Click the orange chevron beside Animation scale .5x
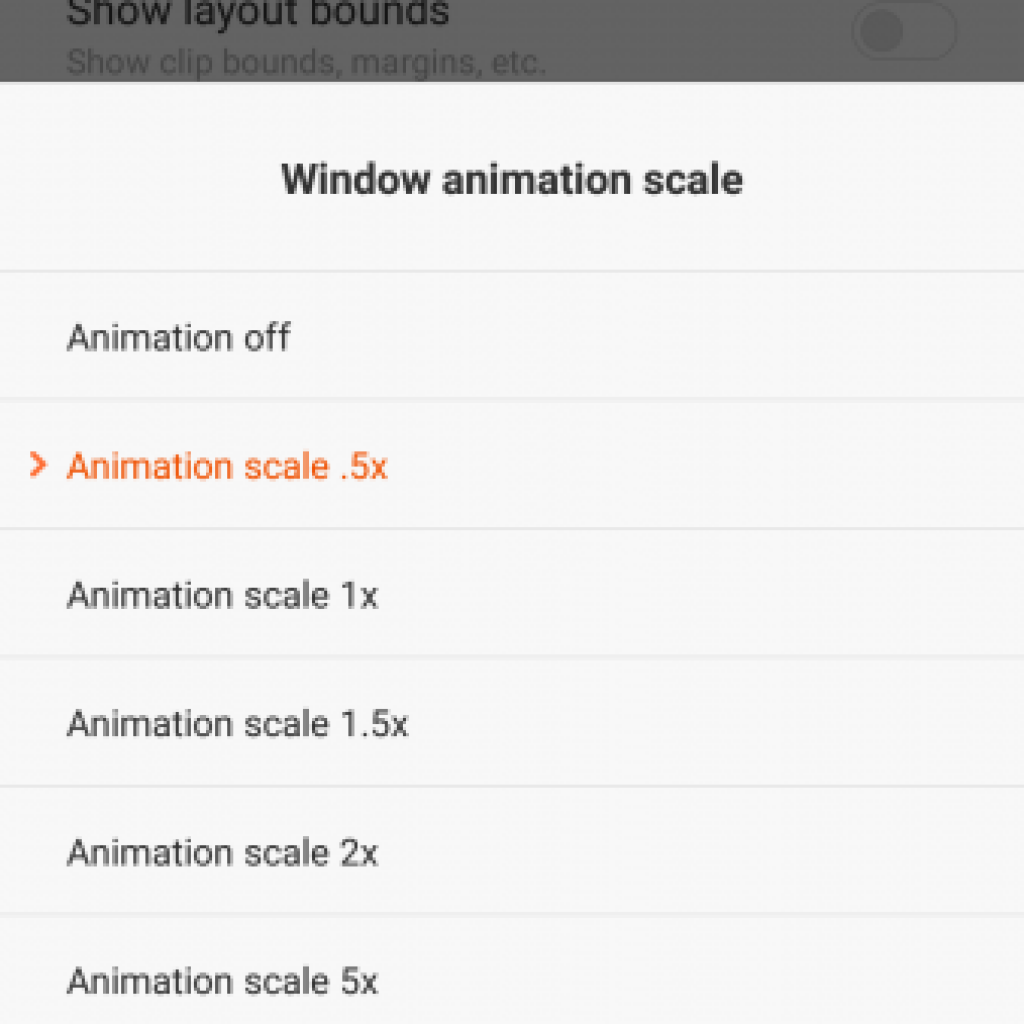 pyautogui.click(x=39, y=464)
